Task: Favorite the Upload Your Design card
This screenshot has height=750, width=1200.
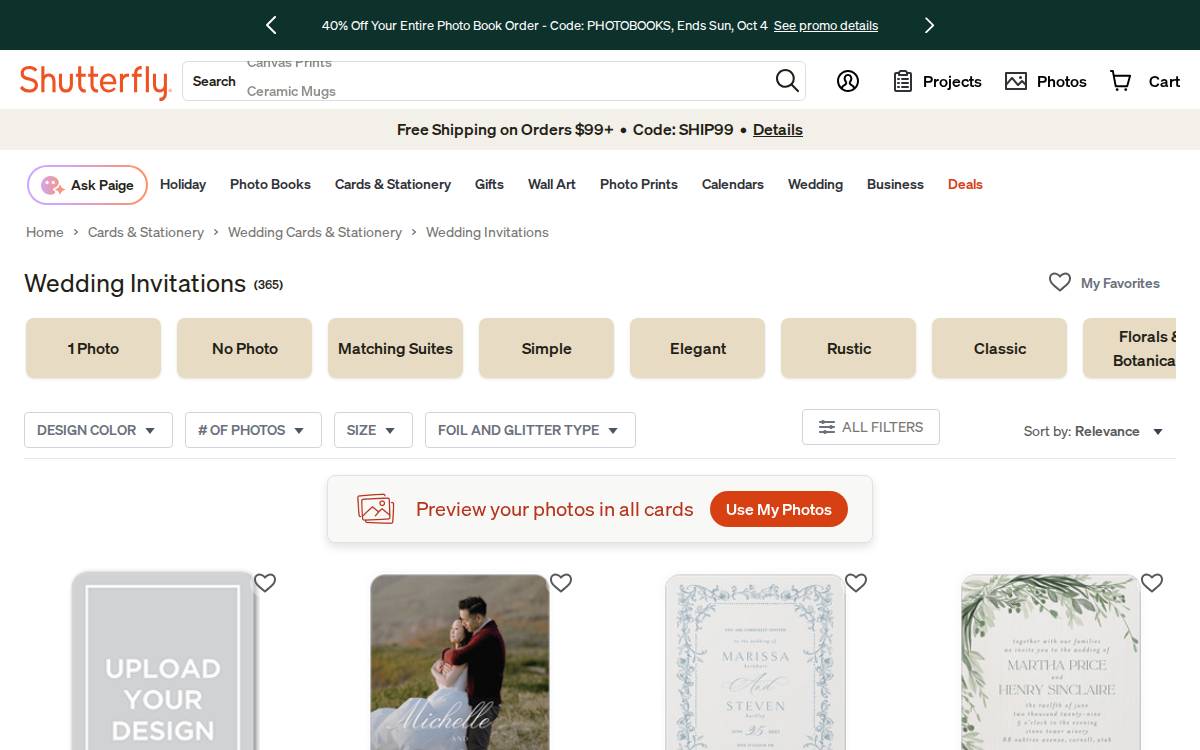Action: tap(265, 582)
